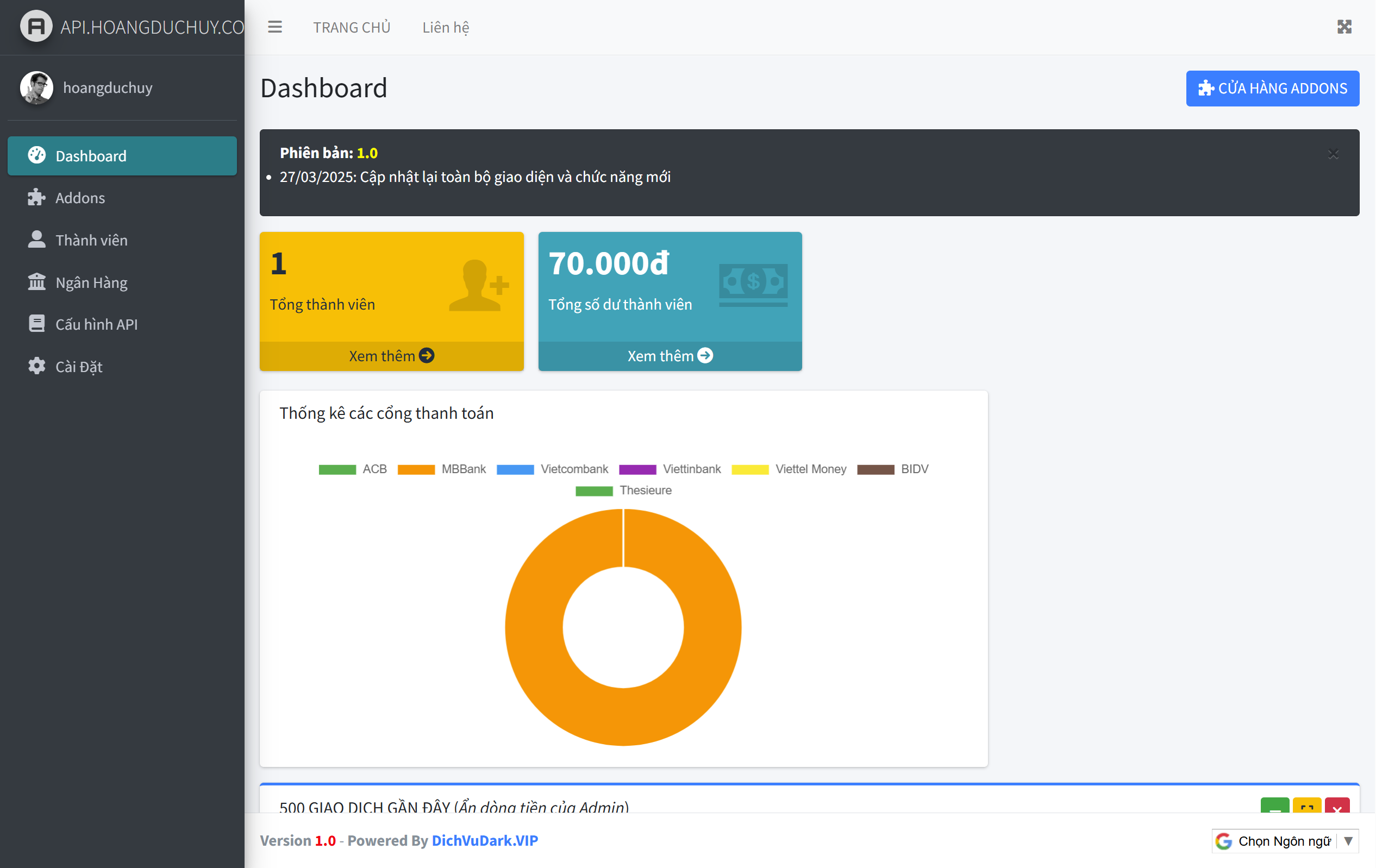This screenshot has height=868, width=1376.
Task: Open Addons puzzle piece menu item
Action: tap(80, 198)
